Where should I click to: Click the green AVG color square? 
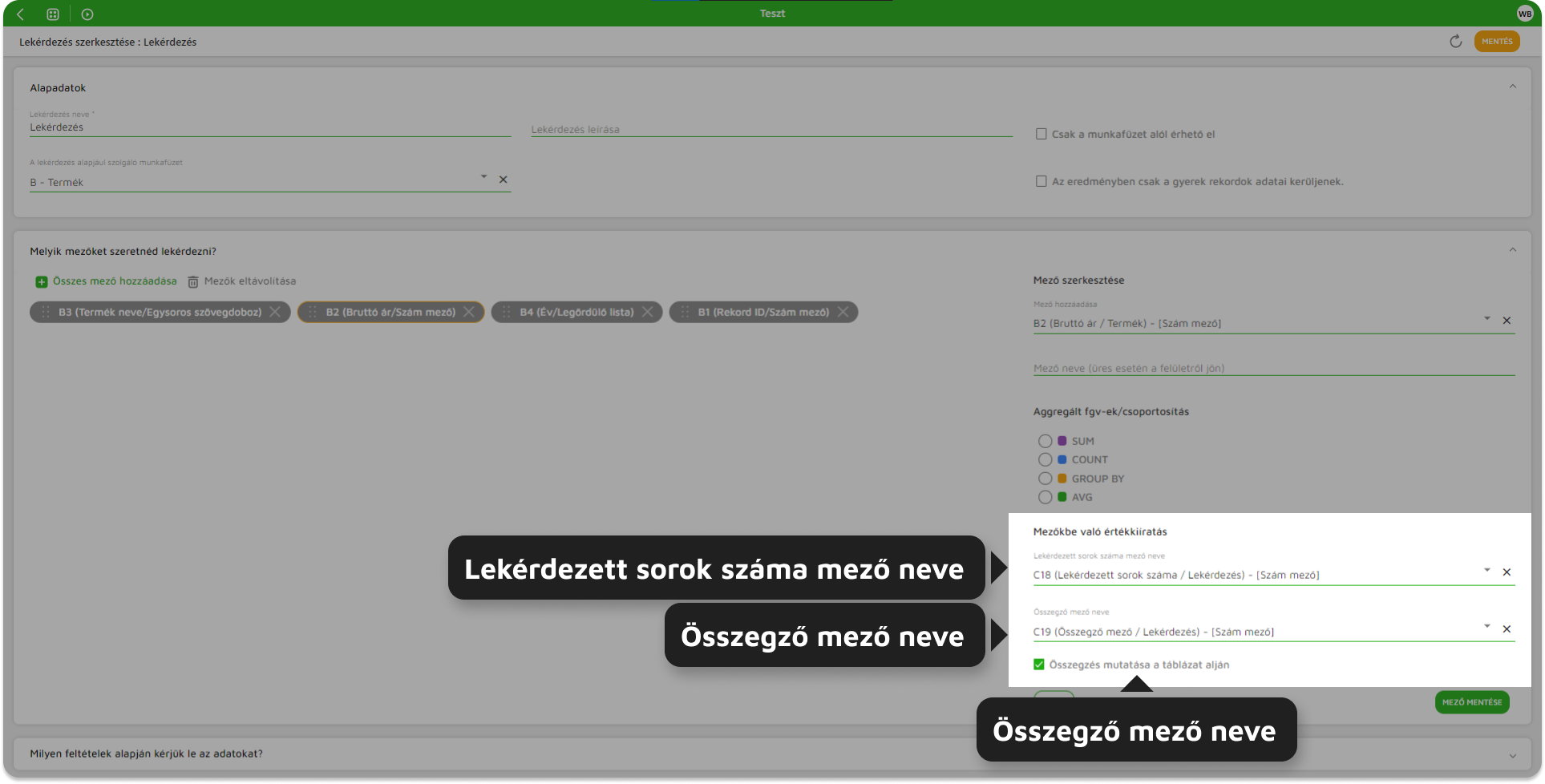click(x=1062, y=497)
